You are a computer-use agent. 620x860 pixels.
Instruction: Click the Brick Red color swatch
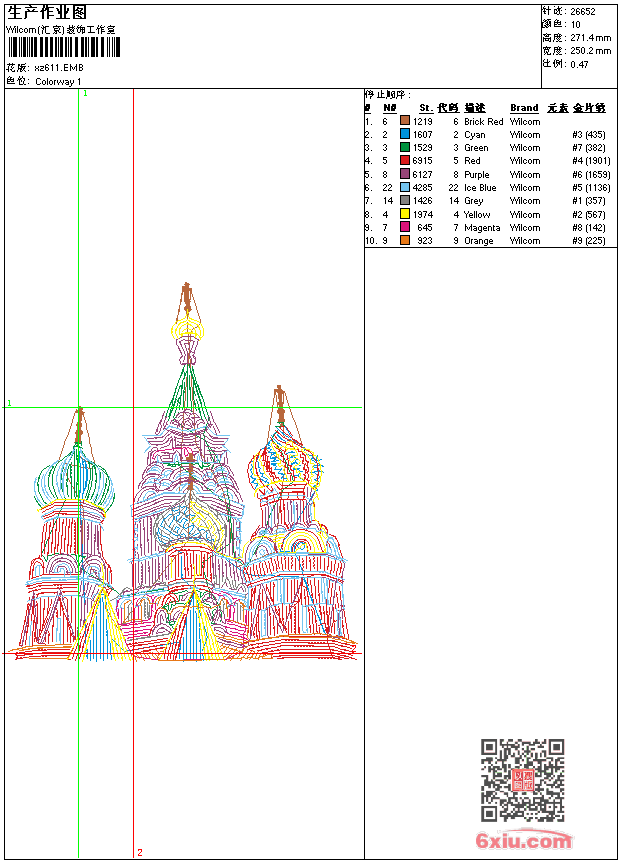point(405,121)
